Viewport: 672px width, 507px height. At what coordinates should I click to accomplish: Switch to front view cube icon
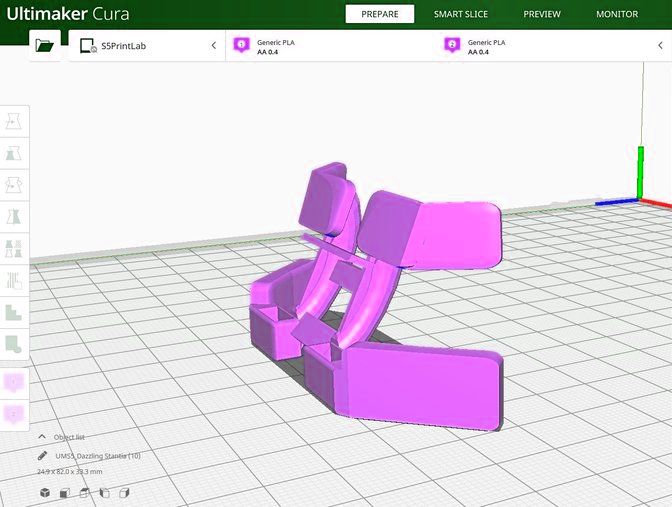click(65, 493)
